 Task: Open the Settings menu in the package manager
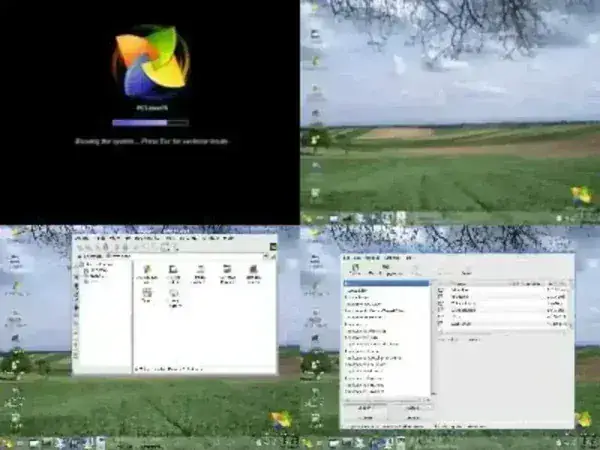coord(392,258)
